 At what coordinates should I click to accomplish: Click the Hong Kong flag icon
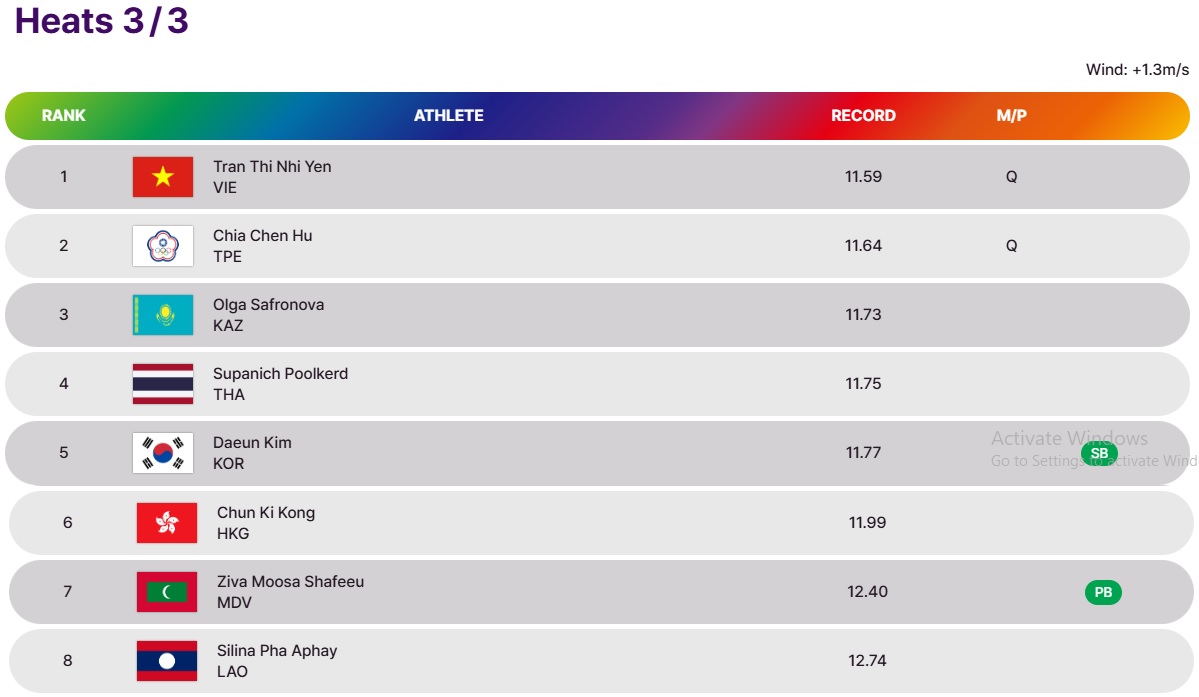167,523
